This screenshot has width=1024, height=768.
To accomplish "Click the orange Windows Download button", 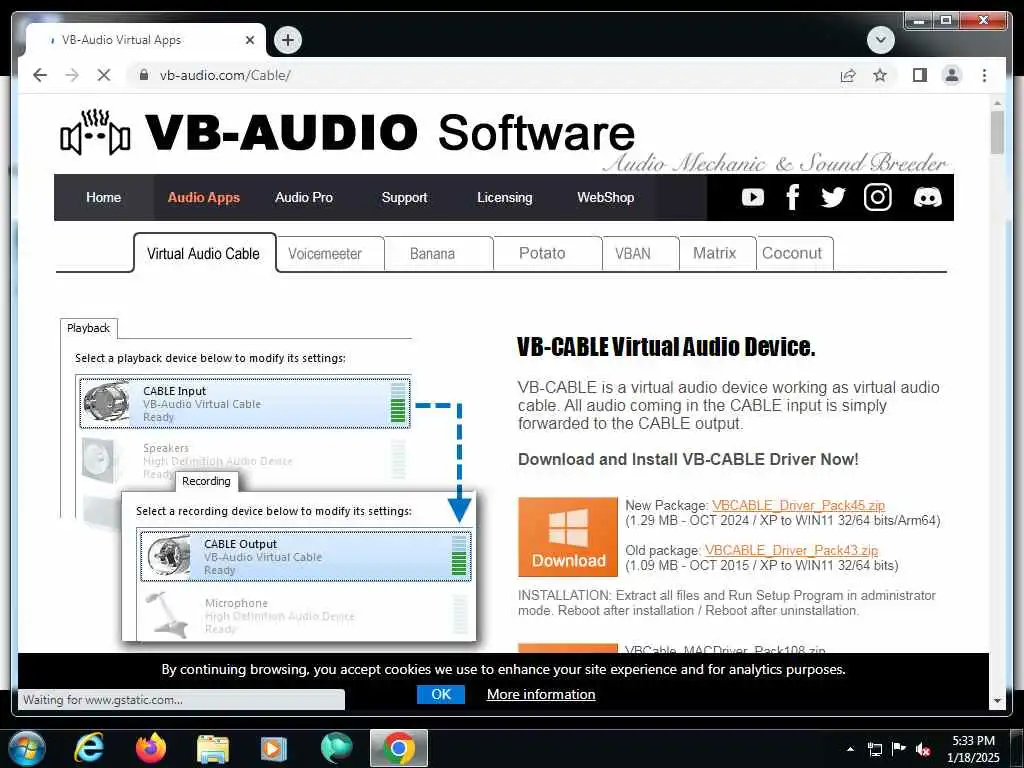I will [568, 537].
